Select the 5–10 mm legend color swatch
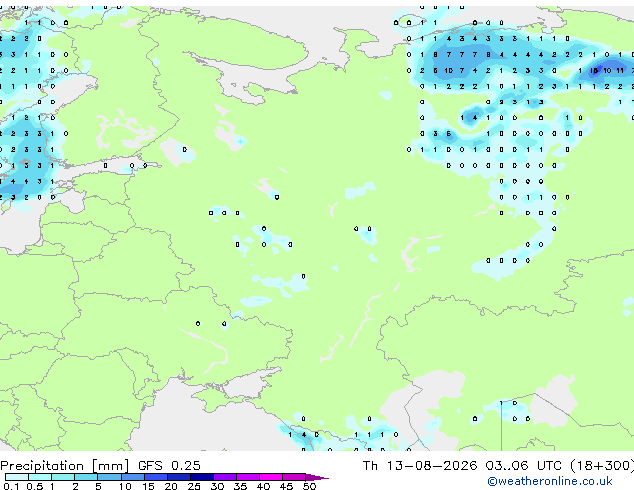 coord(109,477)
